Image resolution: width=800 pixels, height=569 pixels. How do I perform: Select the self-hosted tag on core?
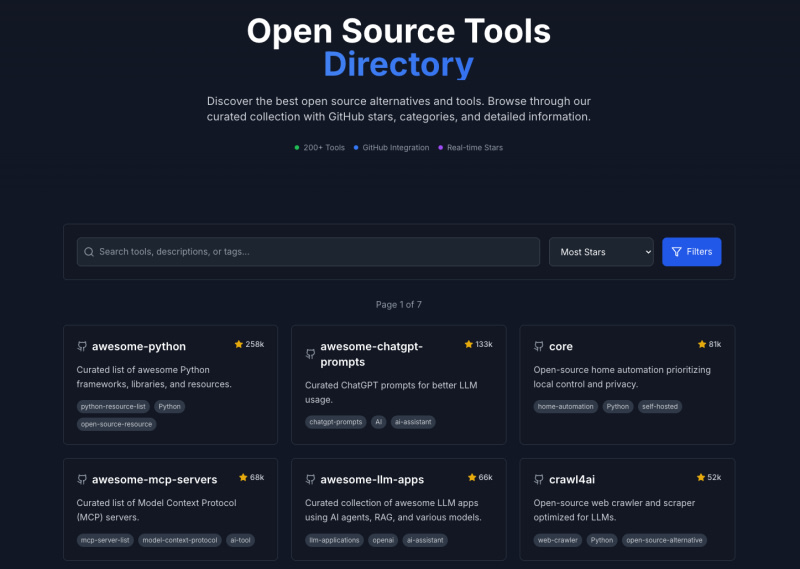coord(659,407)
